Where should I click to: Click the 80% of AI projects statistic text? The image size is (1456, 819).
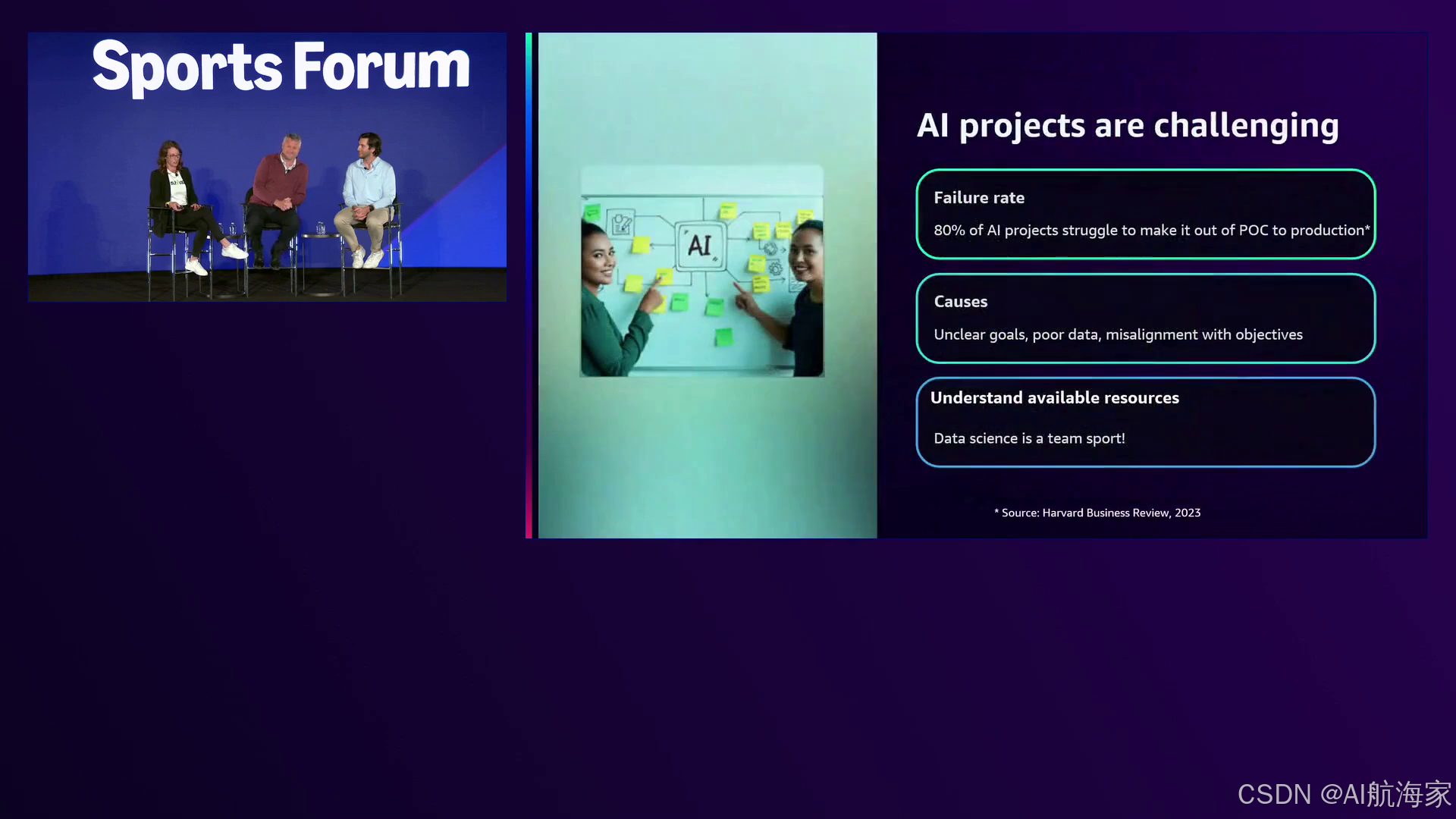1151,231
